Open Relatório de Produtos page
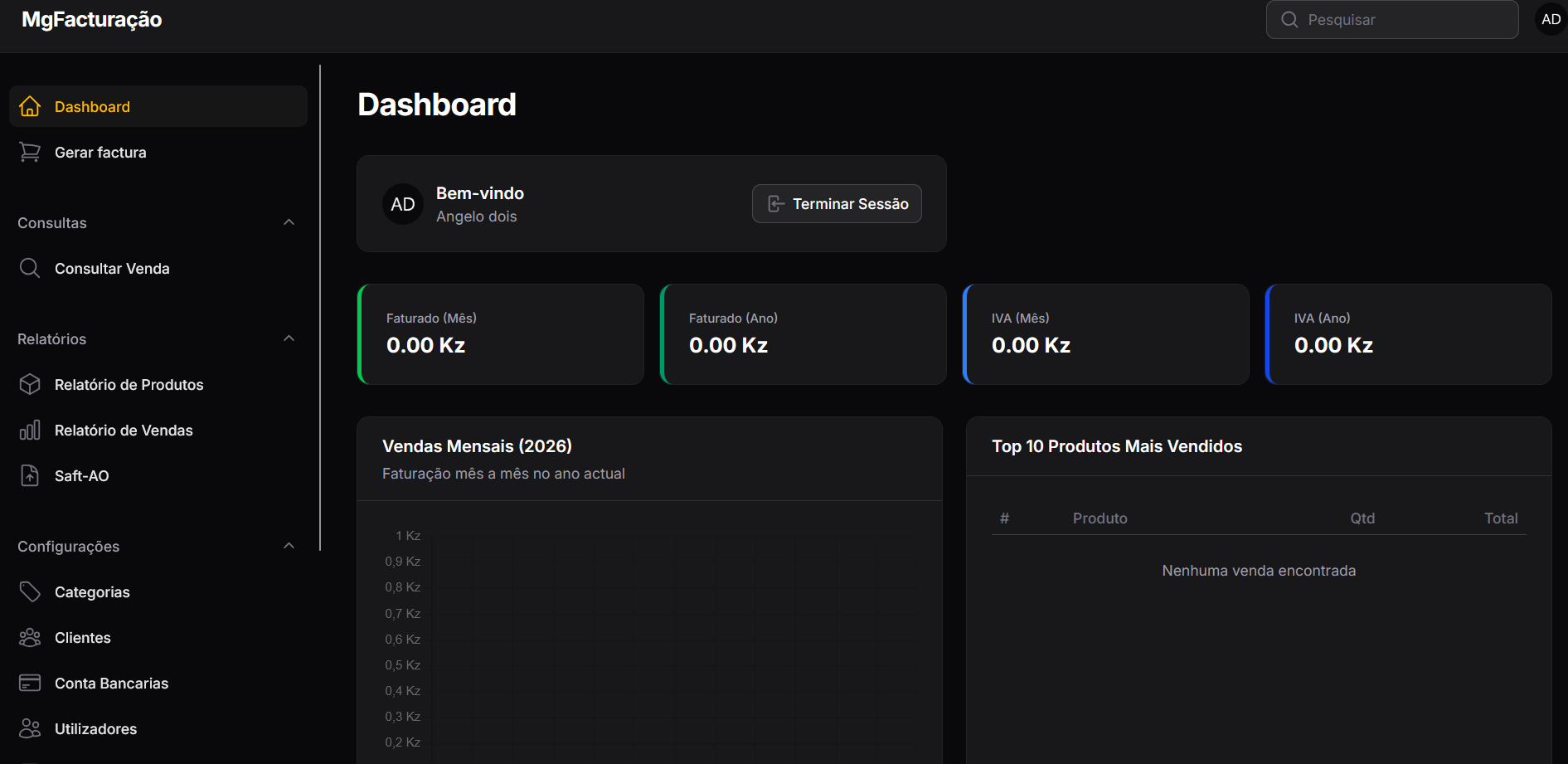Screen dimensions: 1568x764 tap(158, 384)
